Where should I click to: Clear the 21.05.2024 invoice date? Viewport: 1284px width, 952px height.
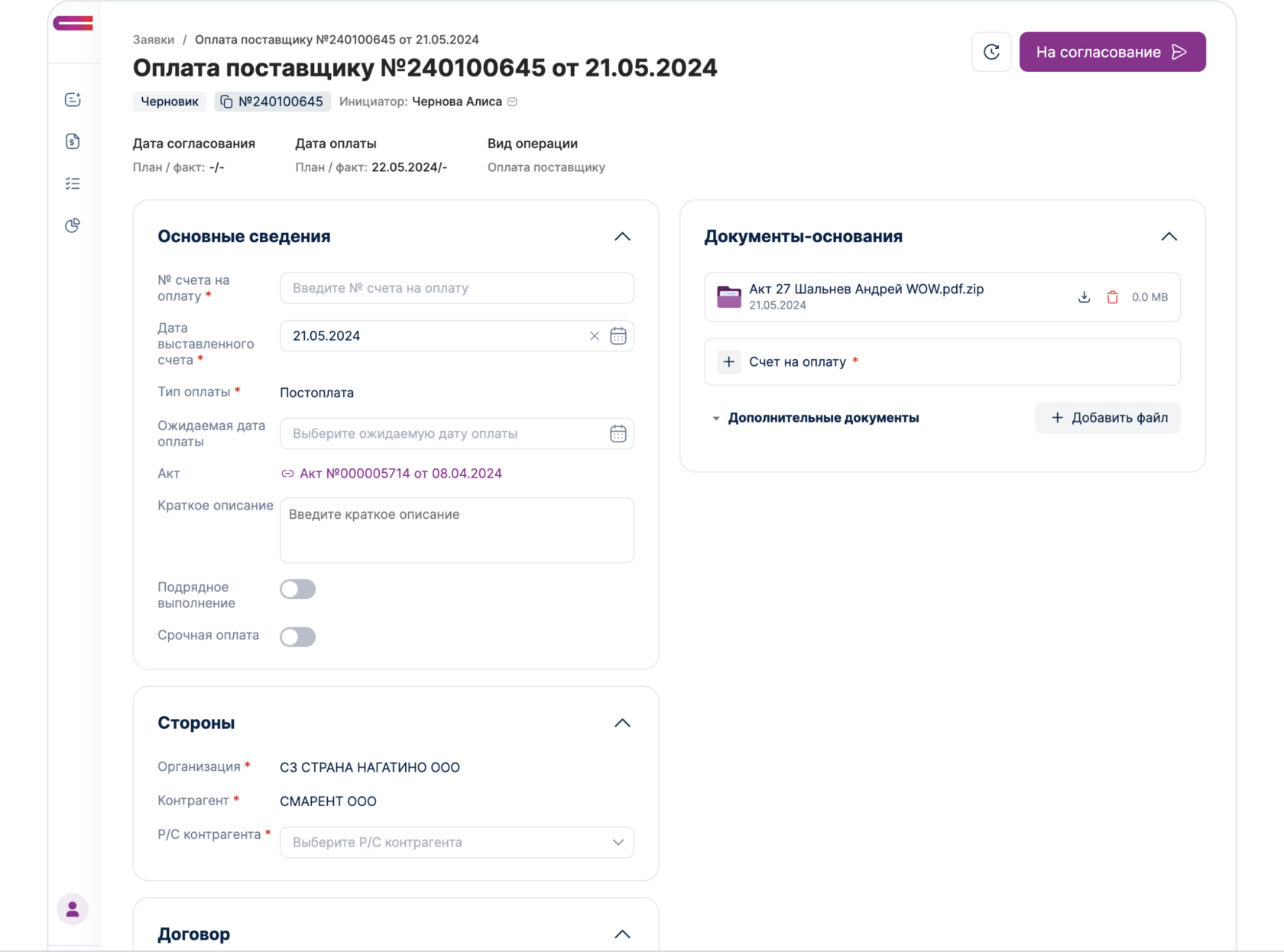pyautogui.click(x=594, y=336)
